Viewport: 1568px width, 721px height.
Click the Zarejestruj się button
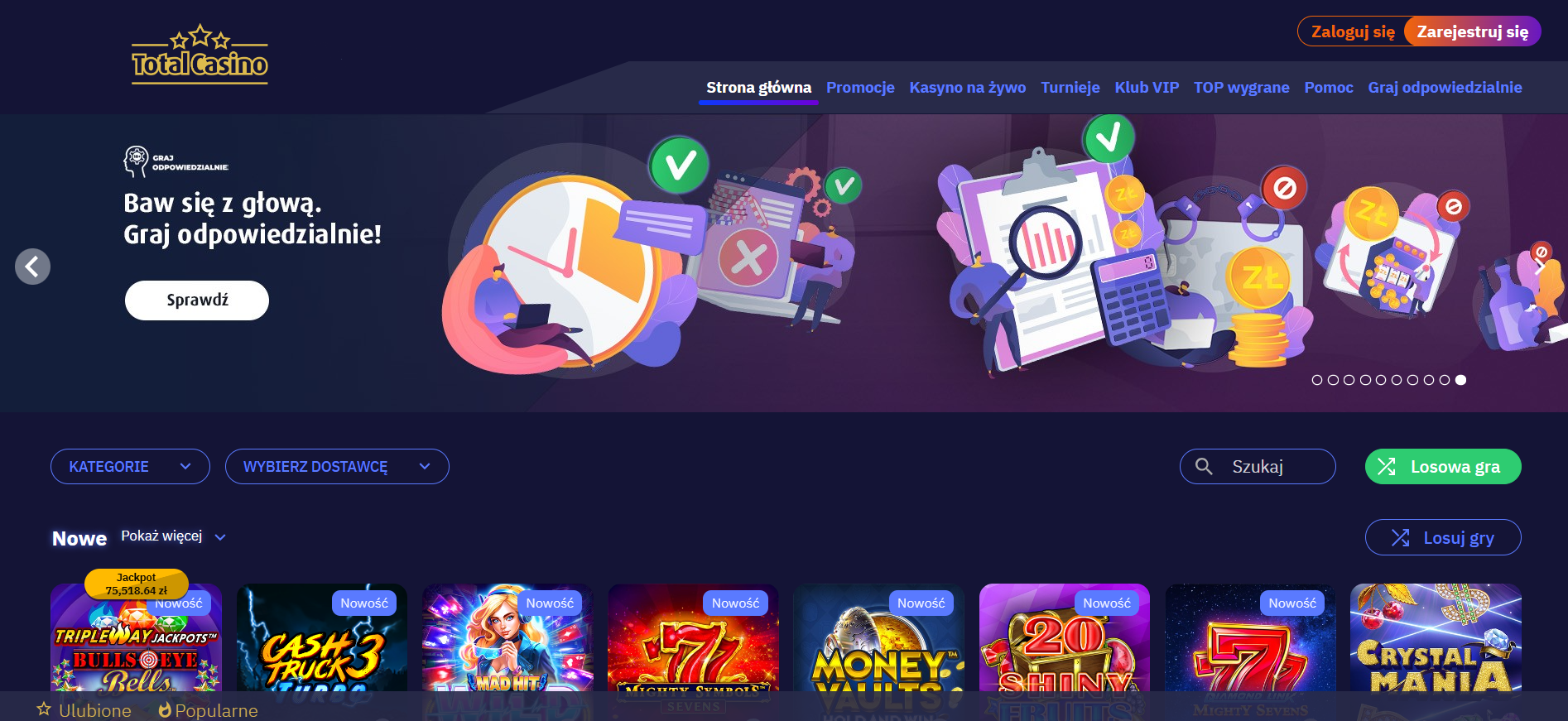[1472, 31]
